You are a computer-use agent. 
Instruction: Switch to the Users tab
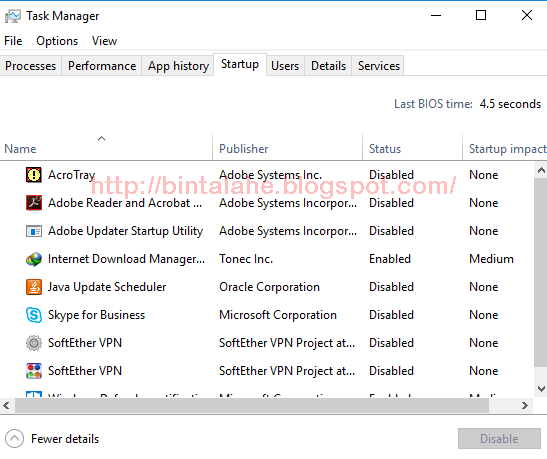tap(285, 66)
